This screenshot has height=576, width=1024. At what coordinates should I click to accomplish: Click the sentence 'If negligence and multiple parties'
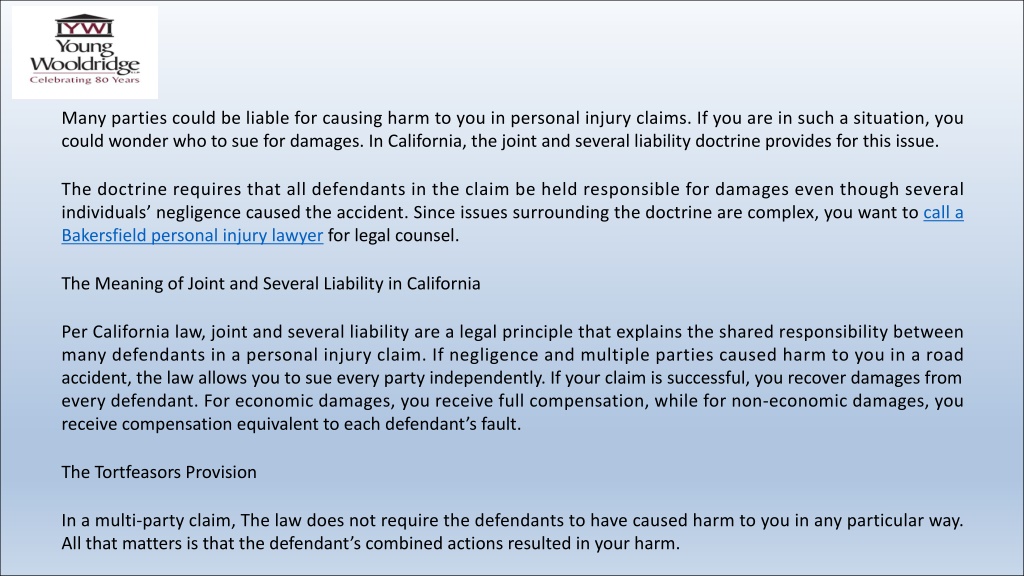[697, 355]
